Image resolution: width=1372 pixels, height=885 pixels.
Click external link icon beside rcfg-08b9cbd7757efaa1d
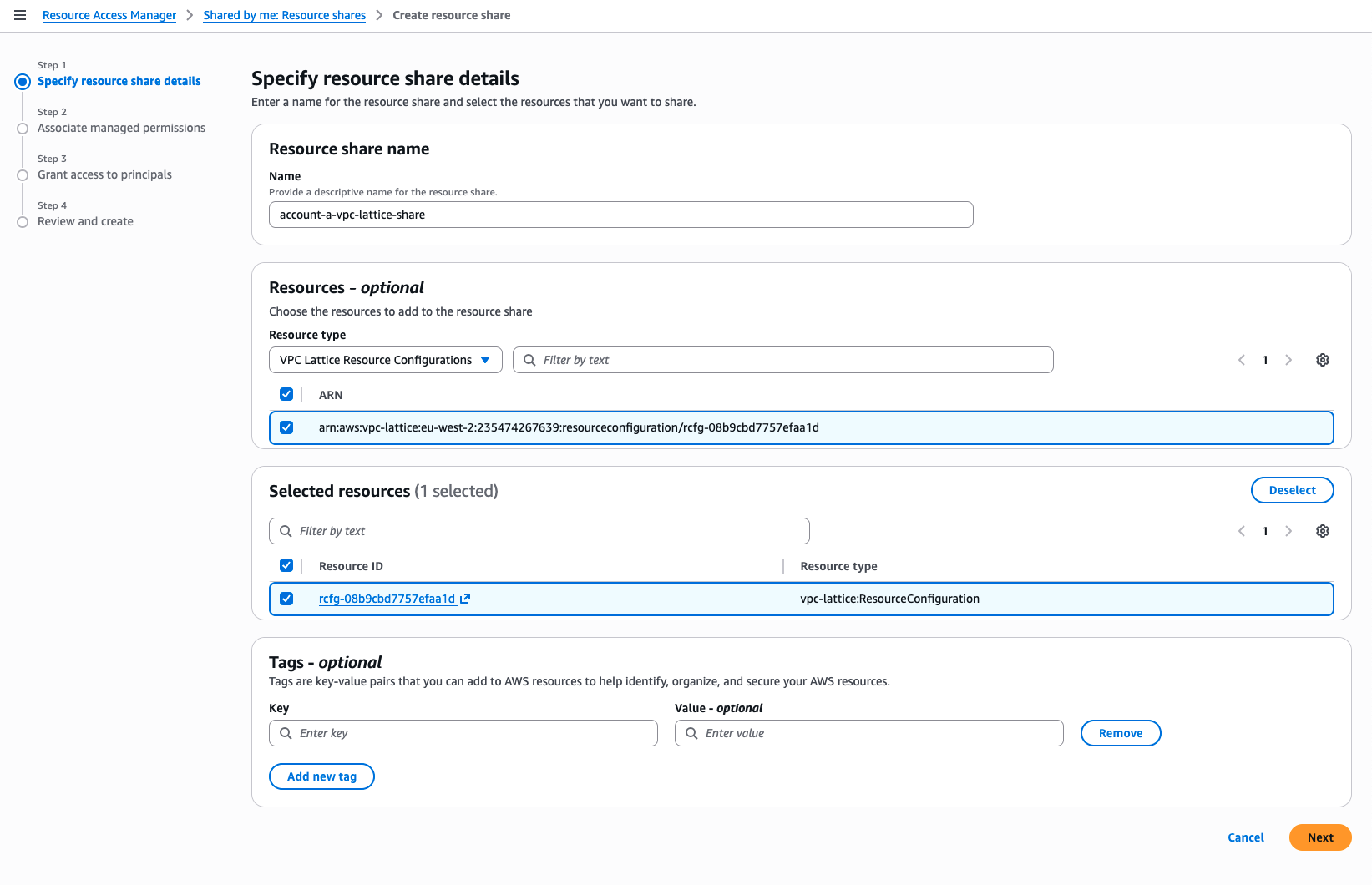click(465, 599)
